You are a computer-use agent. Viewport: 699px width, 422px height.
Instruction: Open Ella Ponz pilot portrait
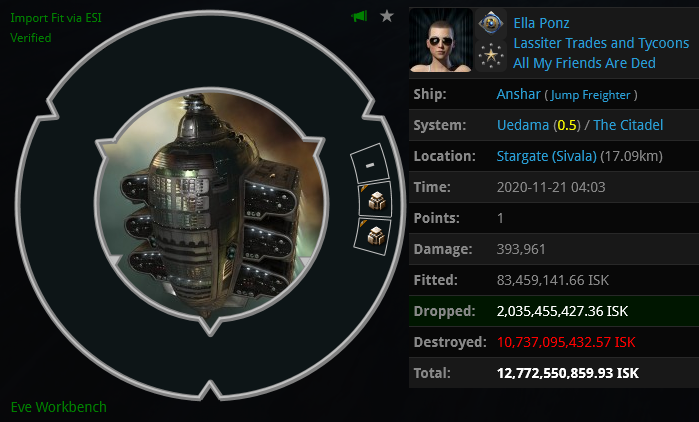(441, 40)
